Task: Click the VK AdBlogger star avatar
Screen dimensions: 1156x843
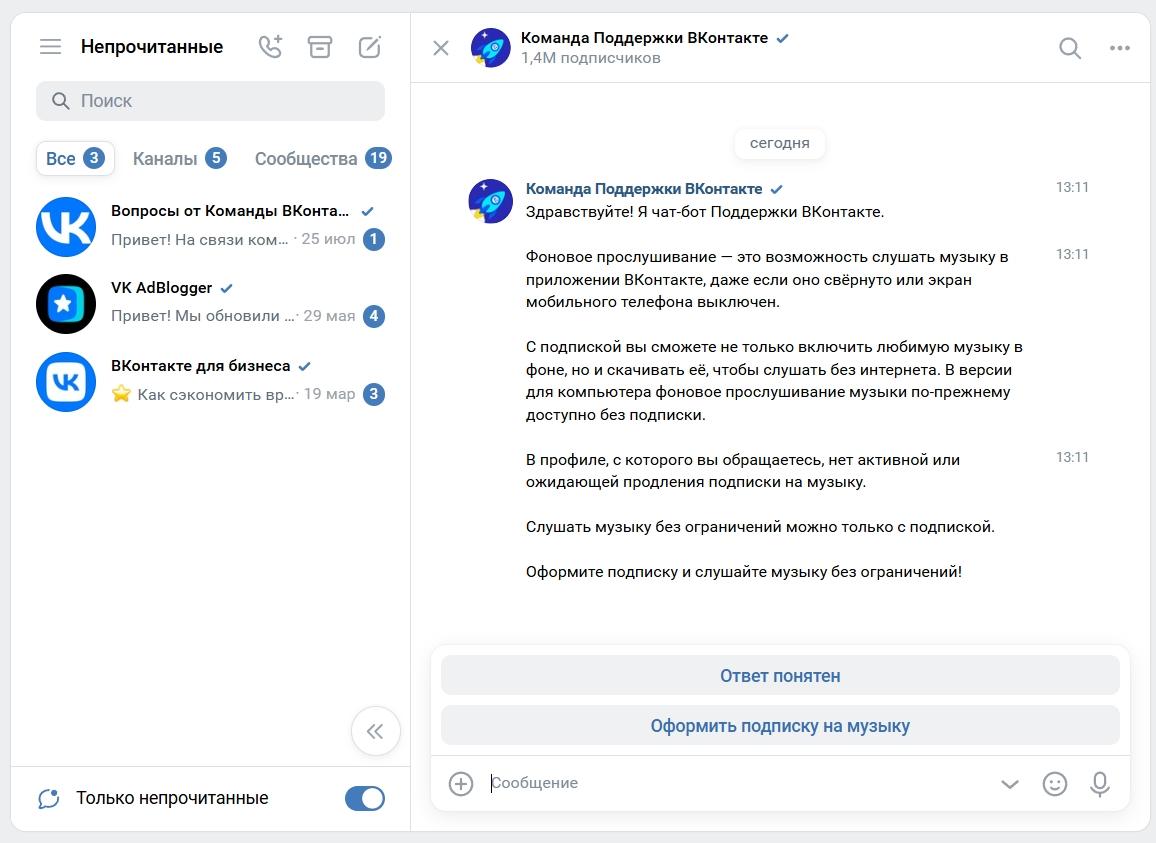Action: [x=66, y=304]
